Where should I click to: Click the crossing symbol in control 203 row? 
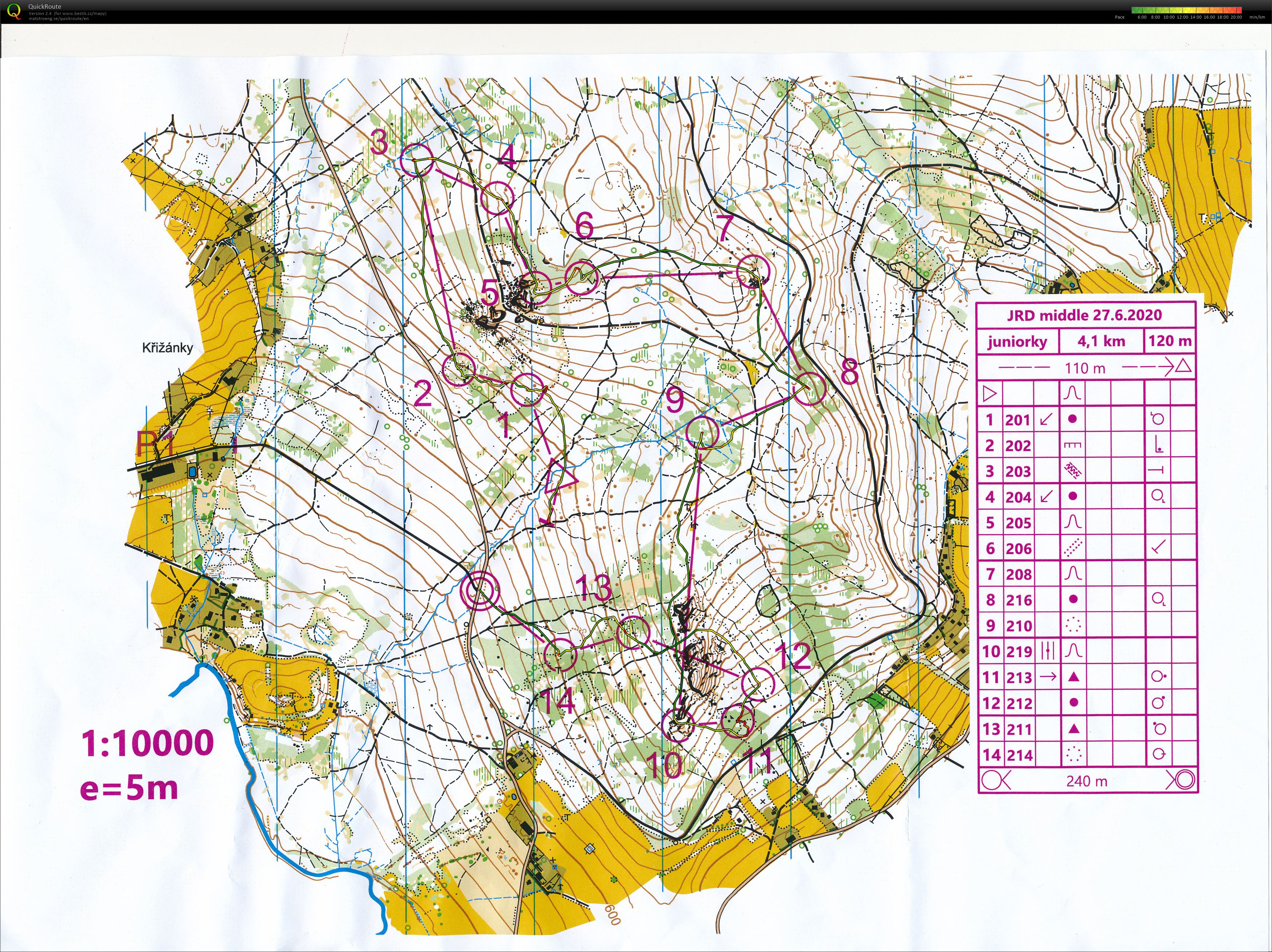point(1073,471)
